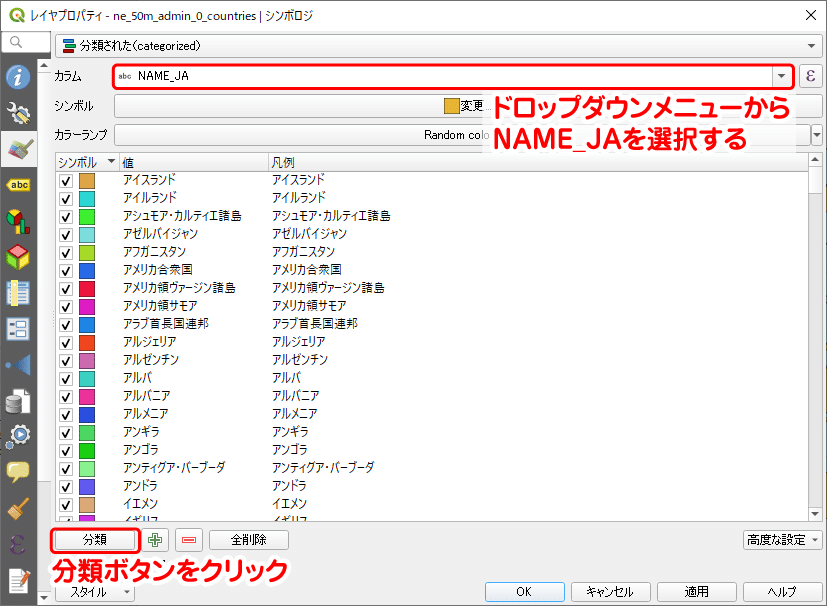Image resolution: width=827 pixels, height=606 pixels.
Task: Click the blue swatch of アルメニア
Action: [x=87, y=415]
